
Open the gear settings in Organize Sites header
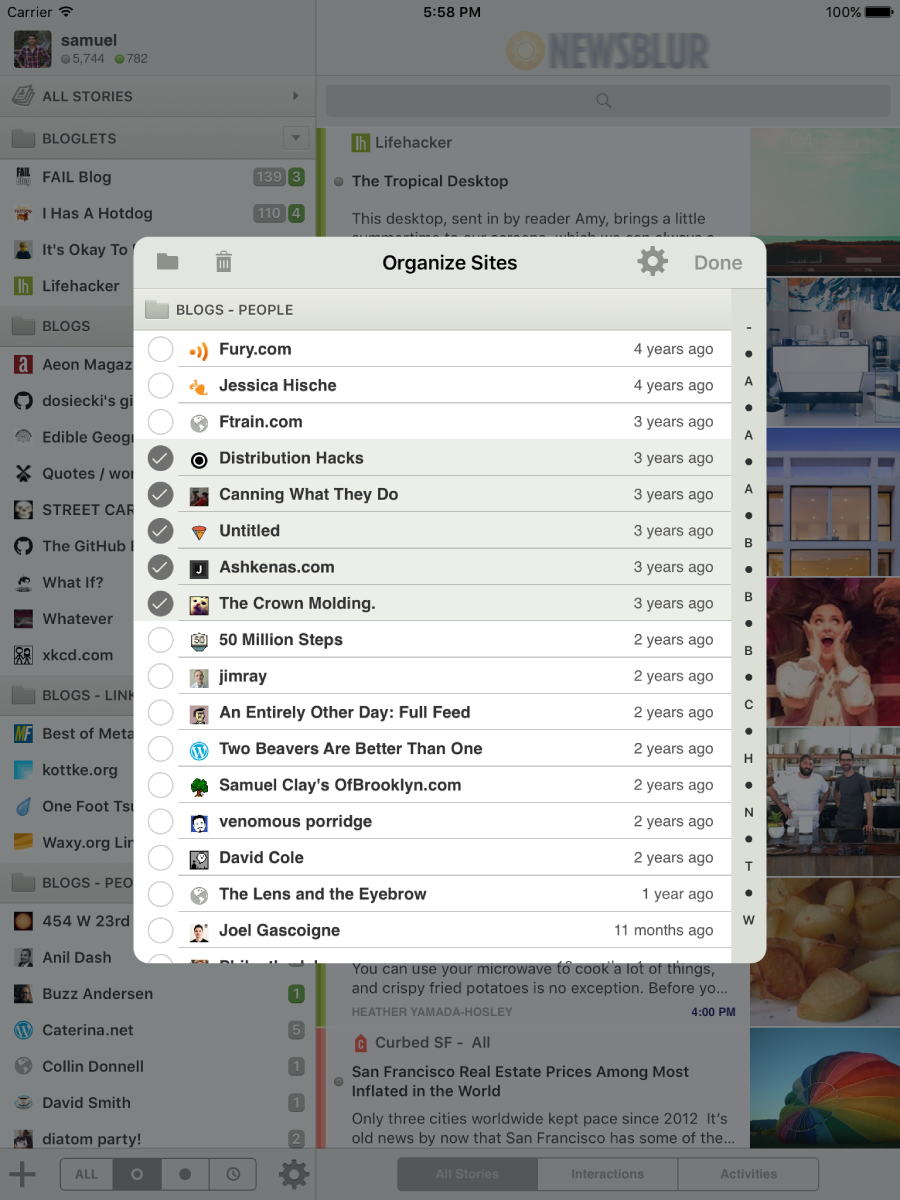[x=652, y=262]
